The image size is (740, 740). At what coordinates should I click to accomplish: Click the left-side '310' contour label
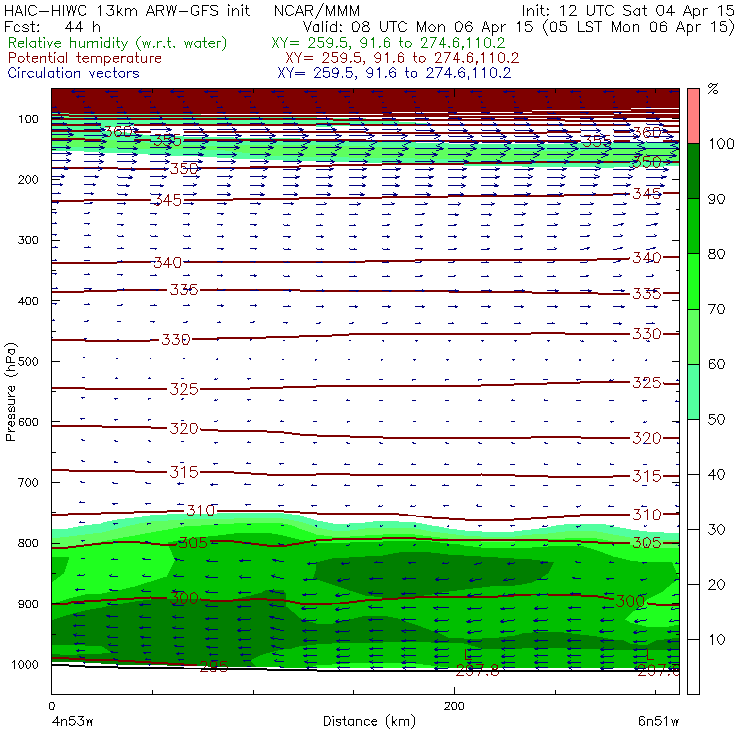tap(201, 510)
